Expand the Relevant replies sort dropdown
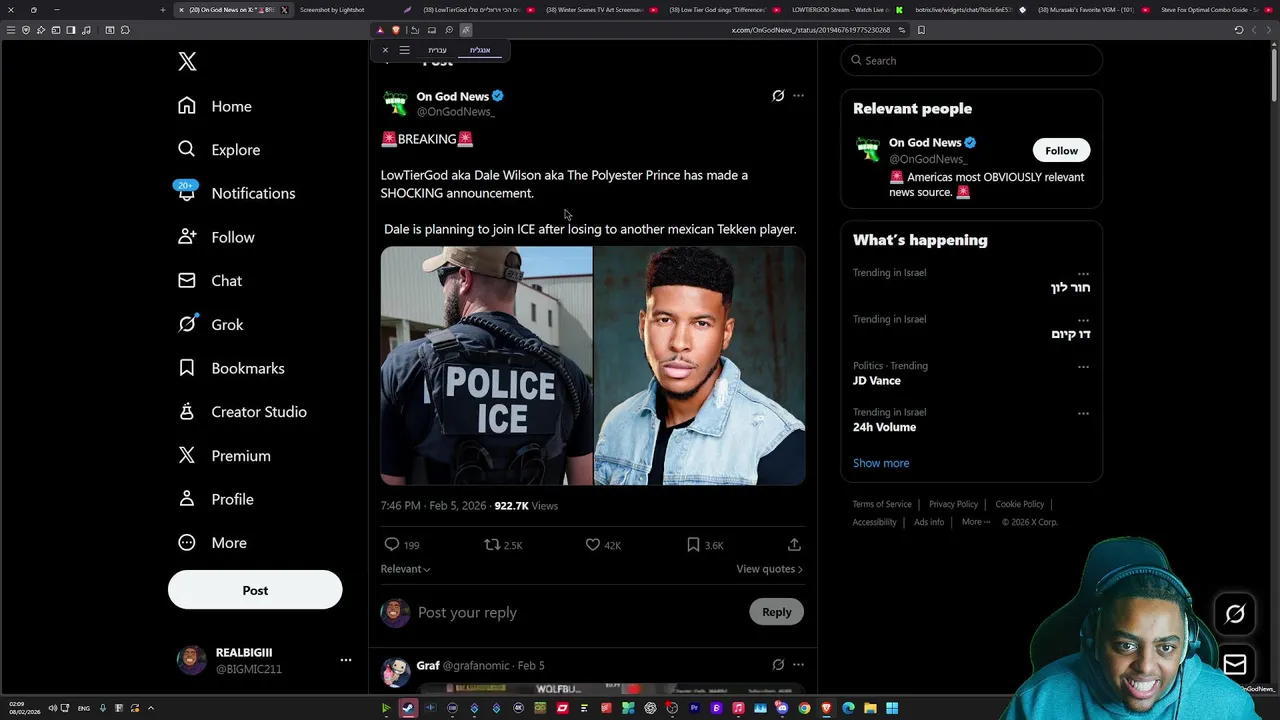The width and height of the screenshot is (1280, 720). pyautogui.click(x=405, y=569)
